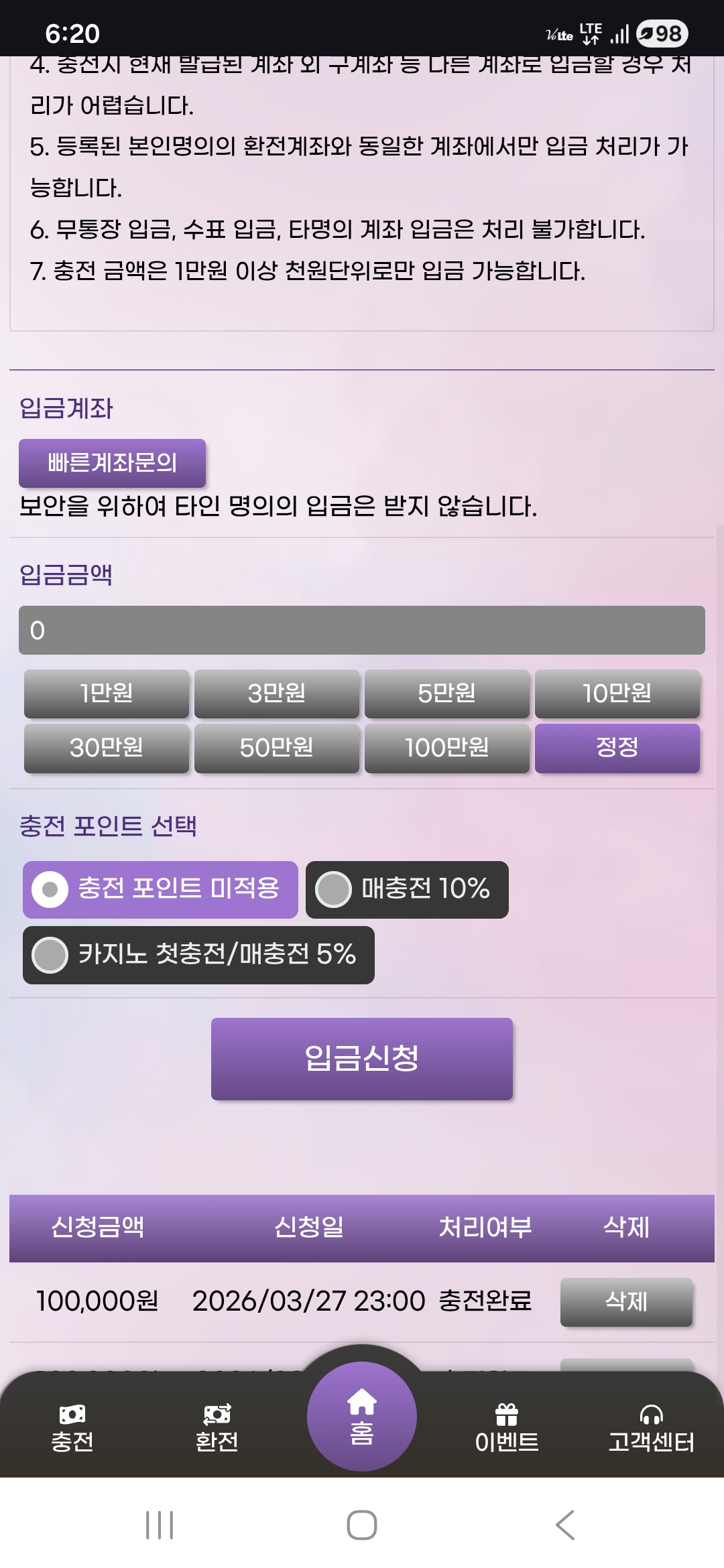Open Android recent apps button
Viewport: 724px width, 1568px height.
coord(160,1525)
